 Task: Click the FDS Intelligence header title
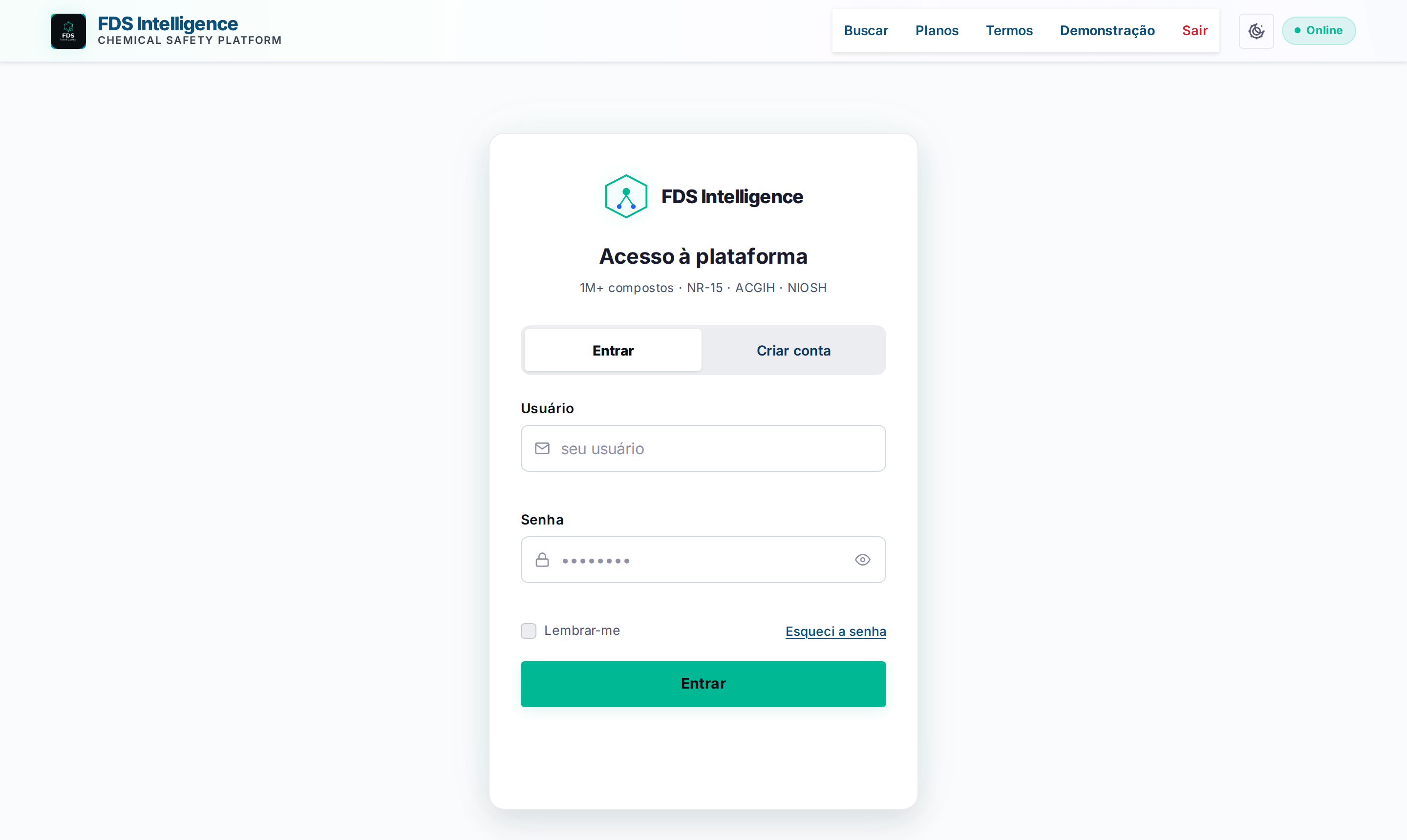[168, 24]
